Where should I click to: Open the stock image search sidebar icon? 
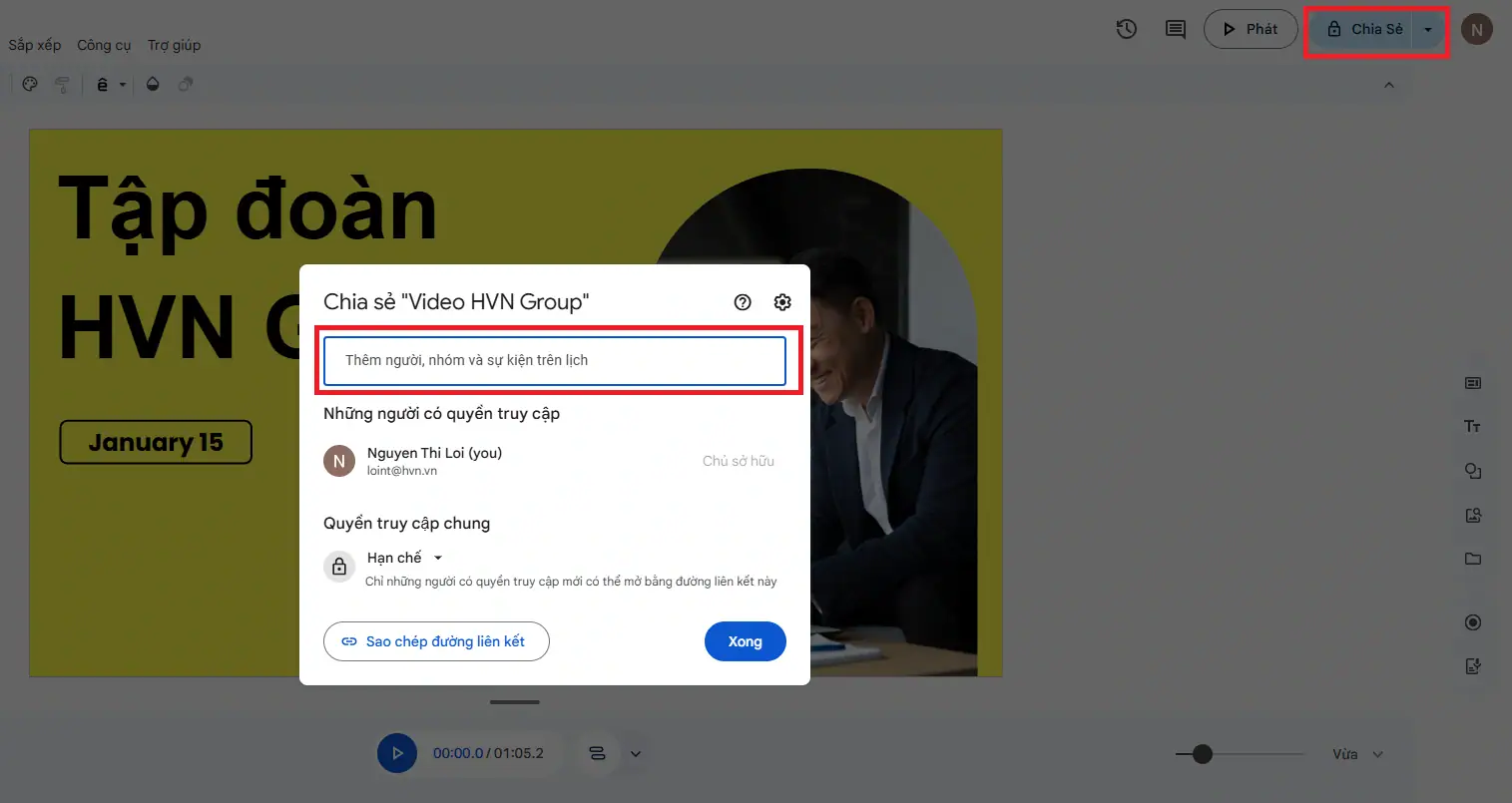tap(1472, 515)
